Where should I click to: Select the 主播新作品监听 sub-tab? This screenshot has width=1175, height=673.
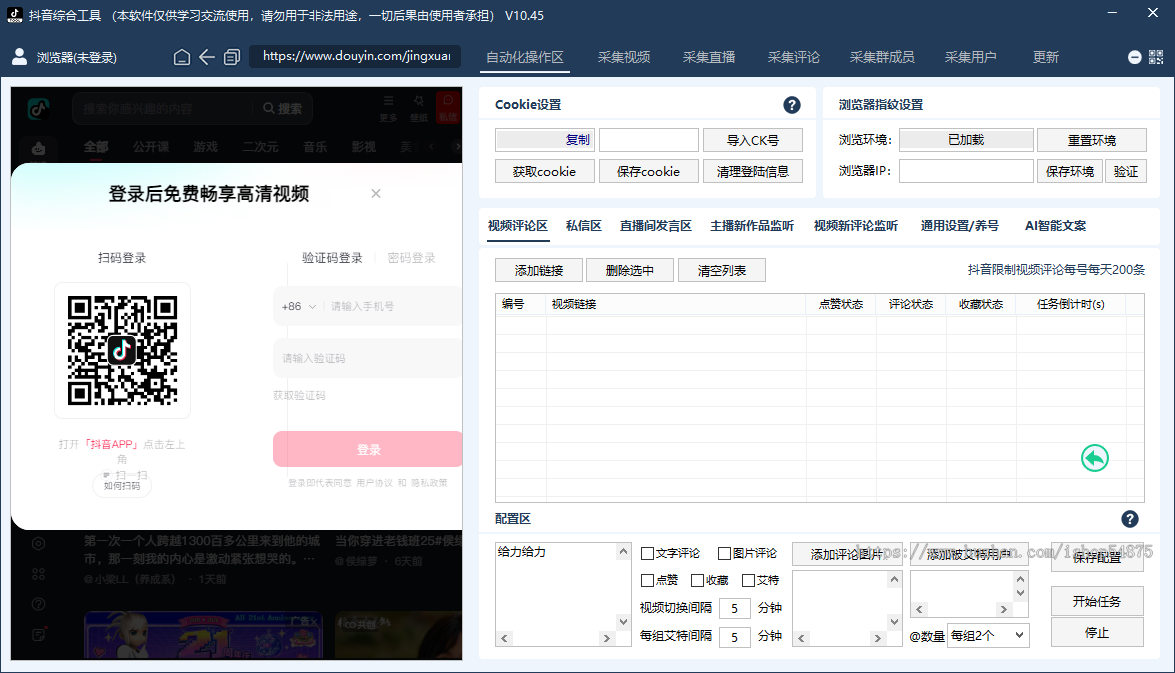[752, 226]
